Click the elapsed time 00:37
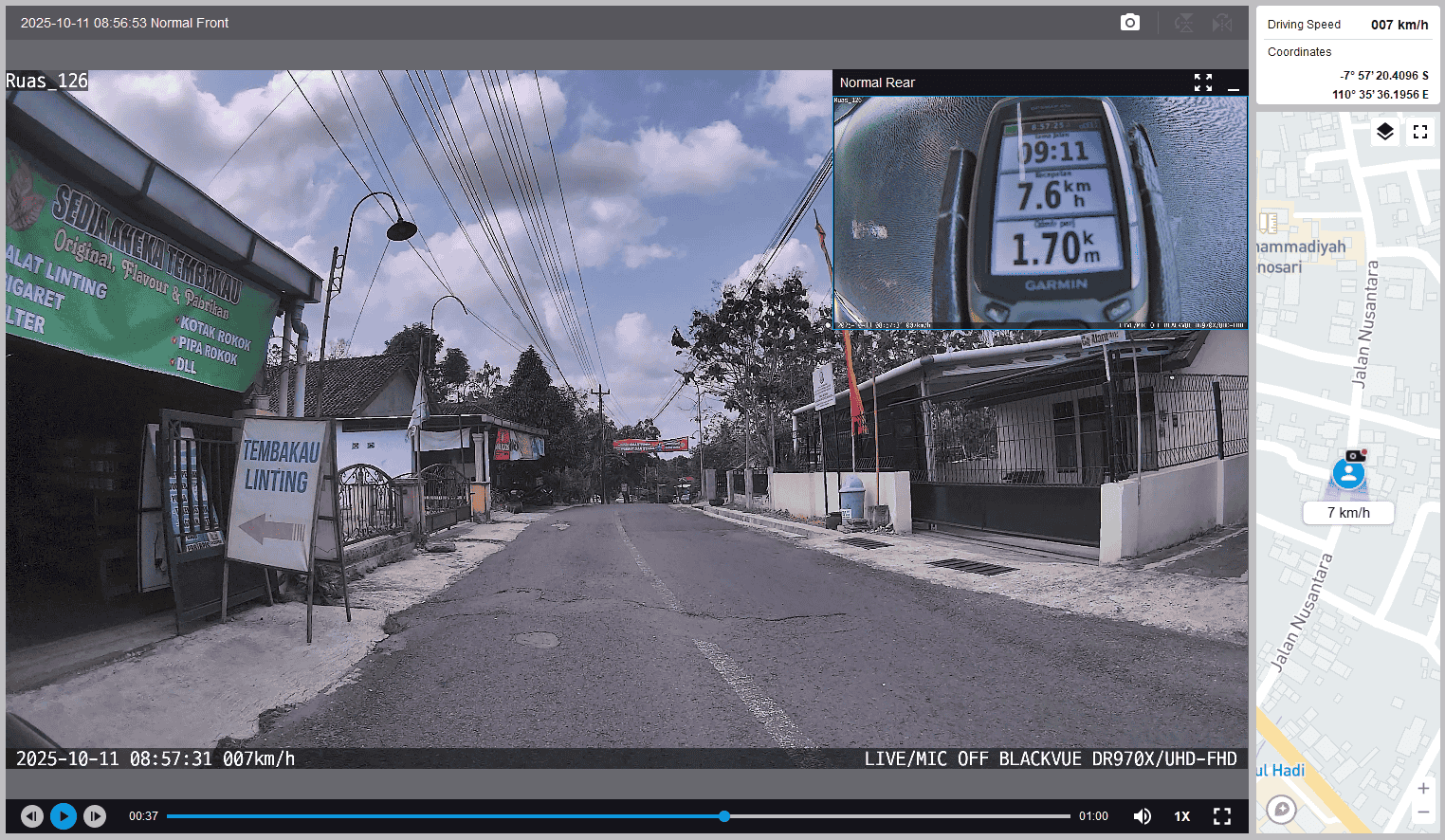The height and width of the screenshot is (840, 1445). (143, 816)
